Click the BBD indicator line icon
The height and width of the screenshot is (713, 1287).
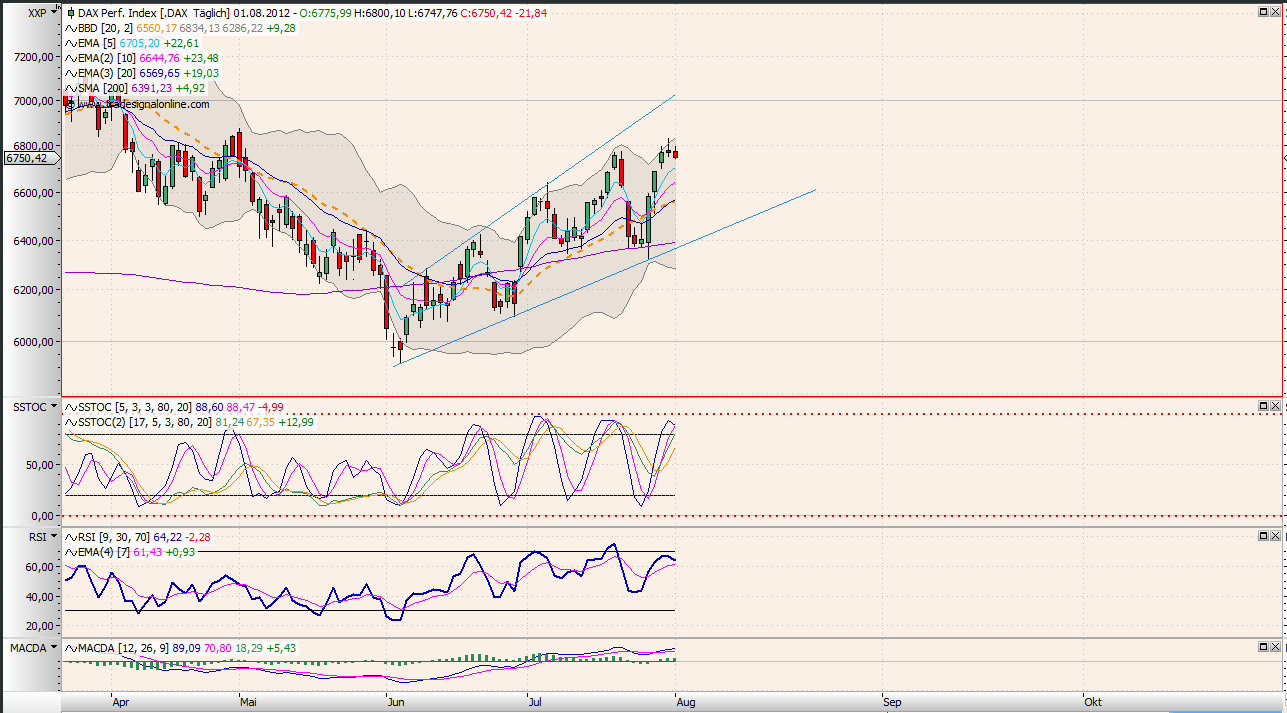(x=70, y=28)
